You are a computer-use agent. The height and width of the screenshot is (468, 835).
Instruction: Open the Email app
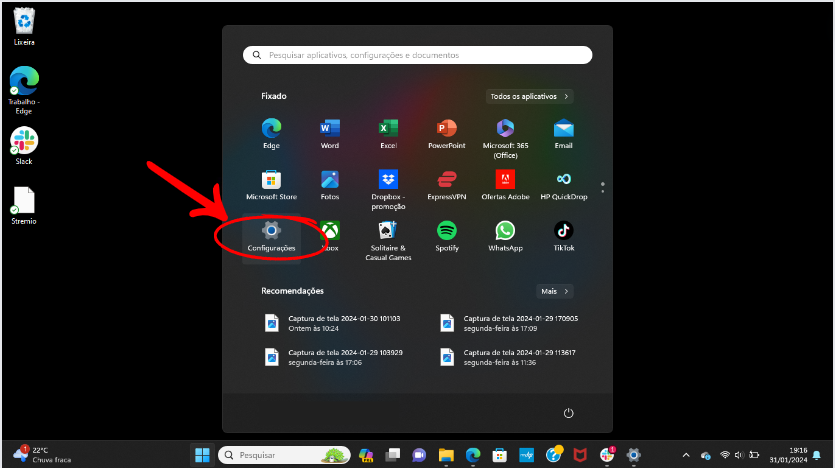point(563,134)
